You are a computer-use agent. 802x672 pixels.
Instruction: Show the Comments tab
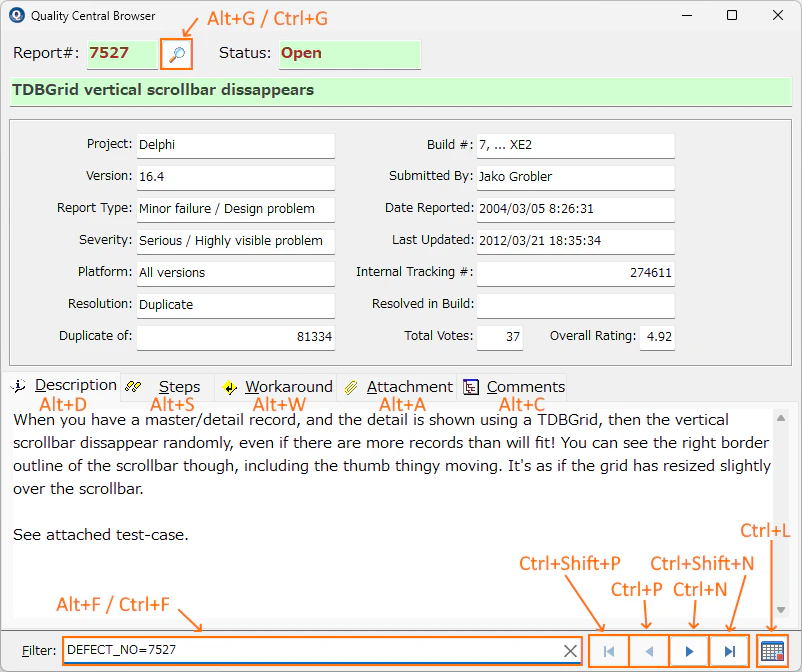click(513, 387)
